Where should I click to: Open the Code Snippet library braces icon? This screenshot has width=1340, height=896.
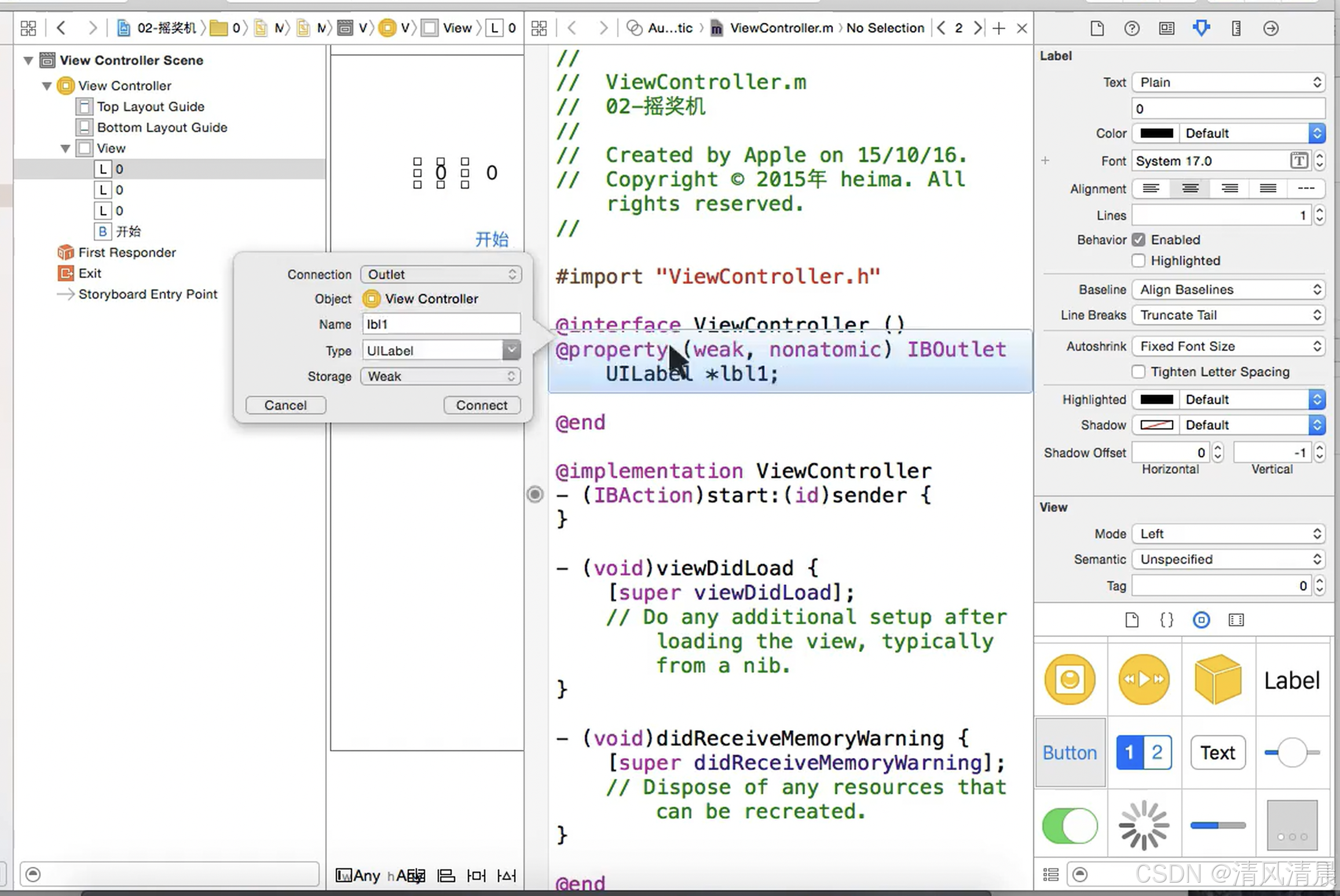tap(1166, 620)
